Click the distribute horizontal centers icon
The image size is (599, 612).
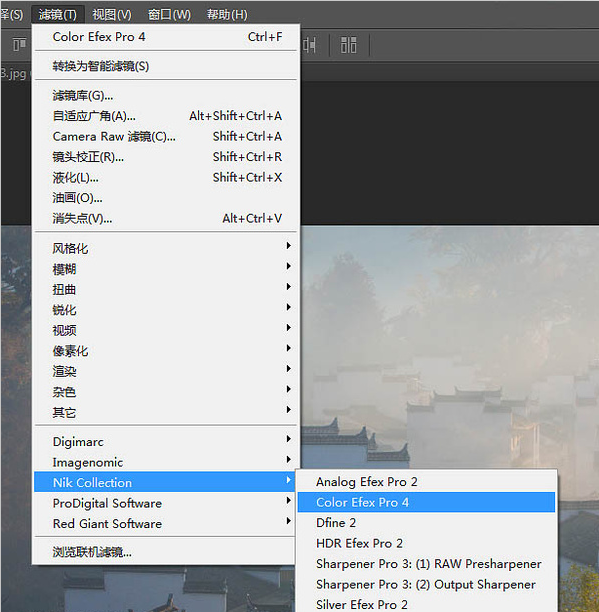[x=309, y=45]
